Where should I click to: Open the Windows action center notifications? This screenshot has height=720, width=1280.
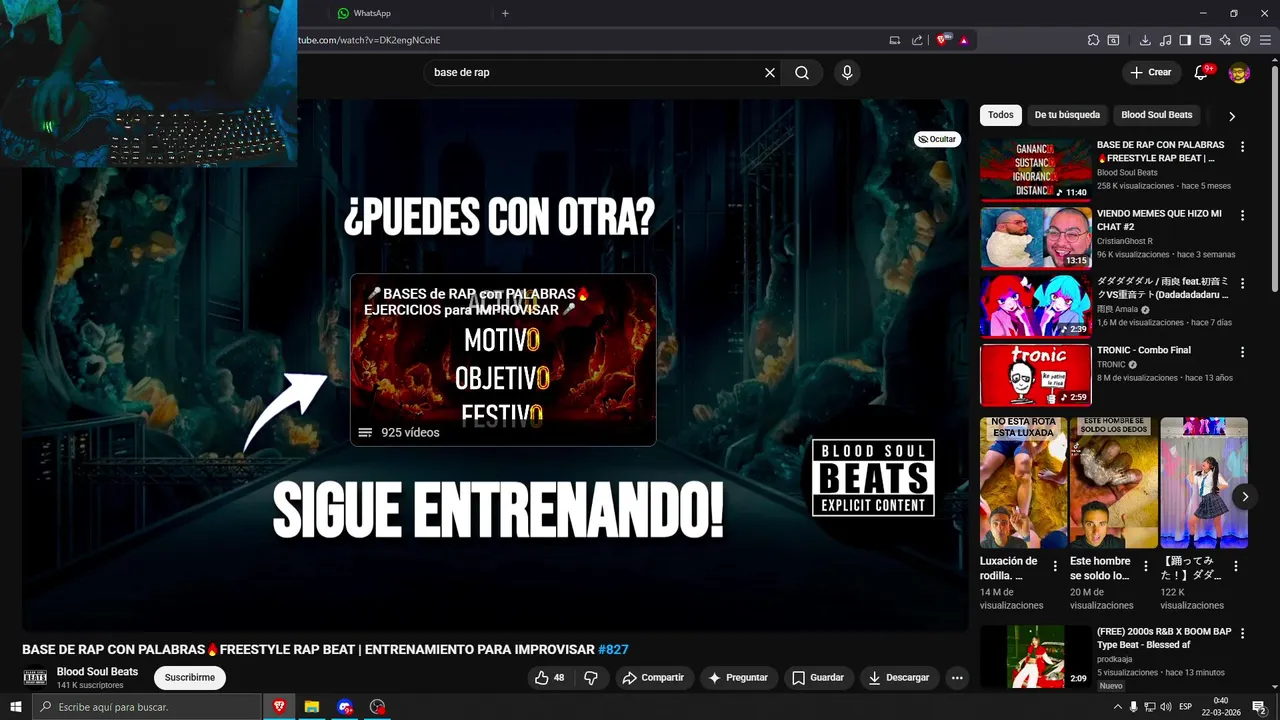click(1259, 707)
